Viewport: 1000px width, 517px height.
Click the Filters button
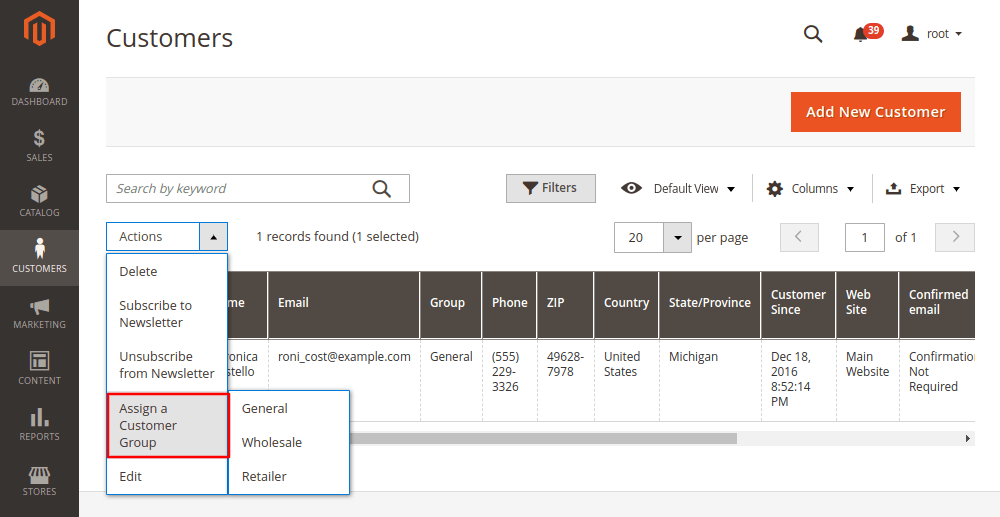(550, 188)
